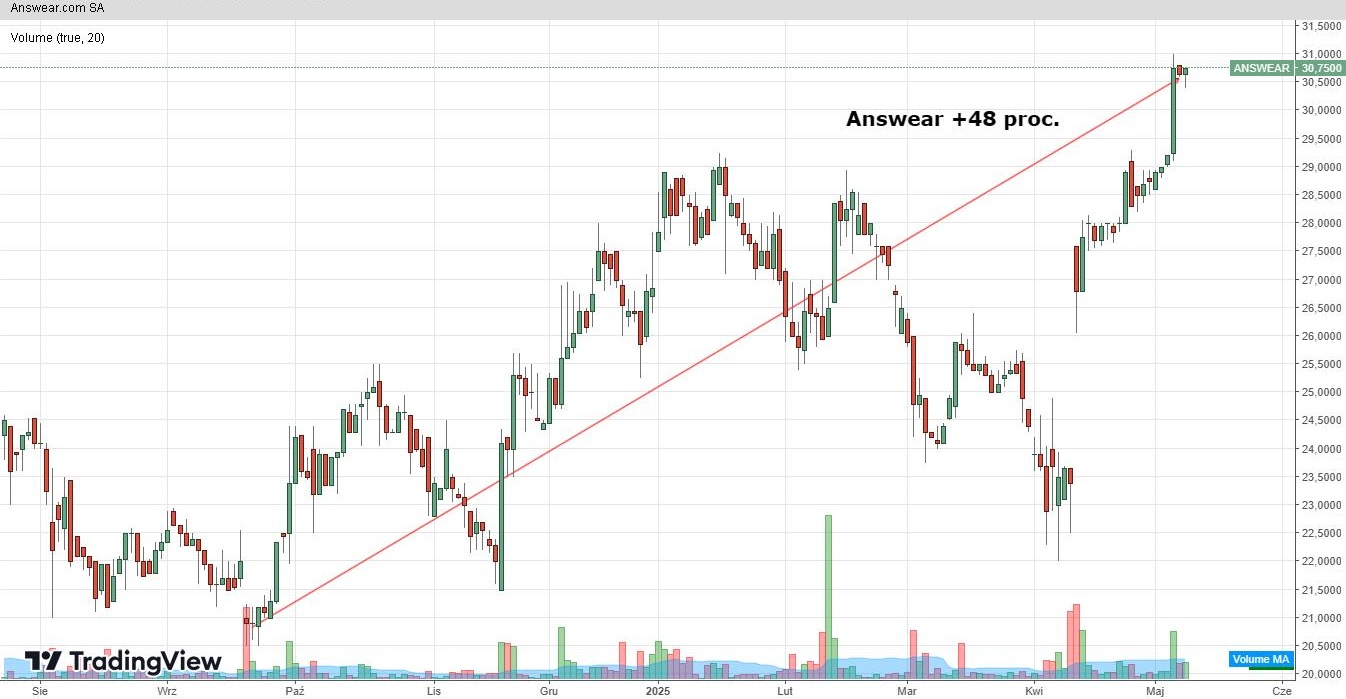Click the 23,0000 price axis label
The height and width of the screenshot is (699, 1346).
(1322, 505)
